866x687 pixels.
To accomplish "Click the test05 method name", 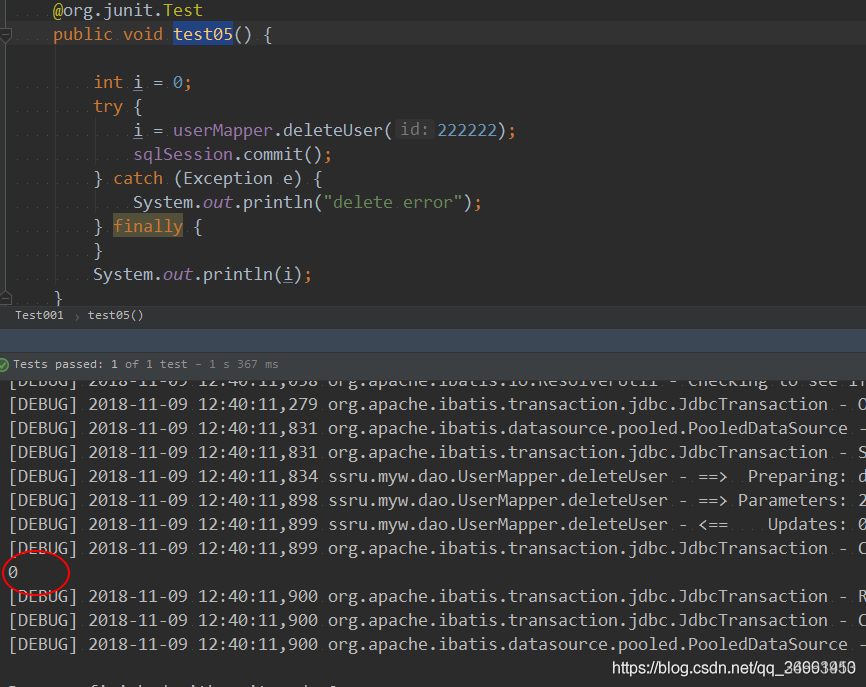I will pyautogui.click(x=203, y=34).
